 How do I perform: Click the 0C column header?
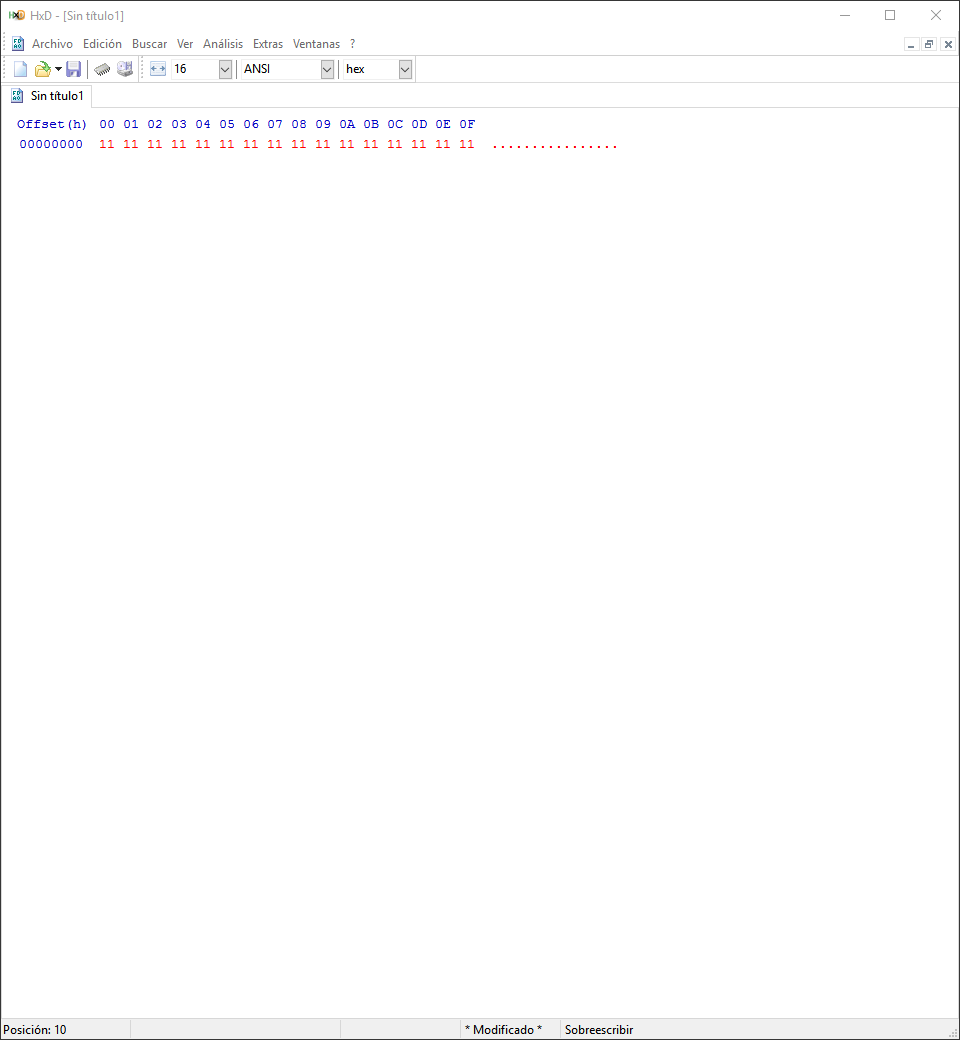395,124
